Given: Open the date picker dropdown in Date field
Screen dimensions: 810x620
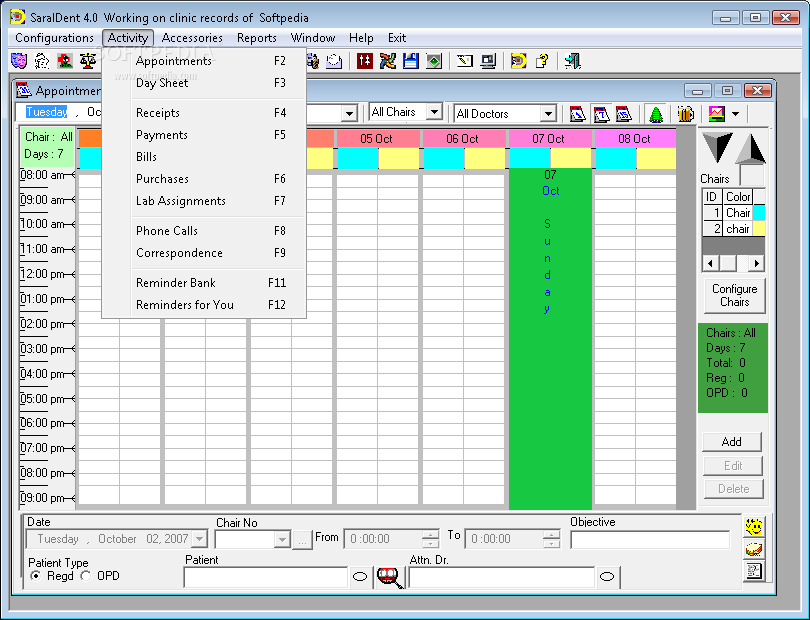Looking at the screenshot, I should click(199, 539).
